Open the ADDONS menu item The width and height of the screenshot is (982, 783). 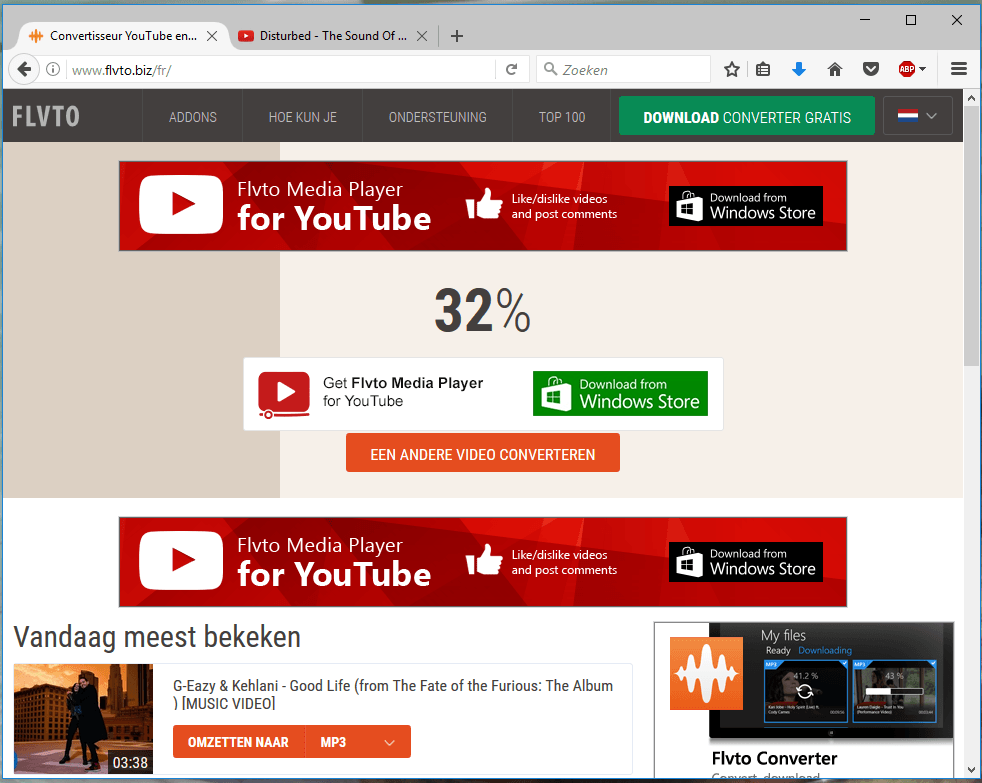tap(193, 117)
